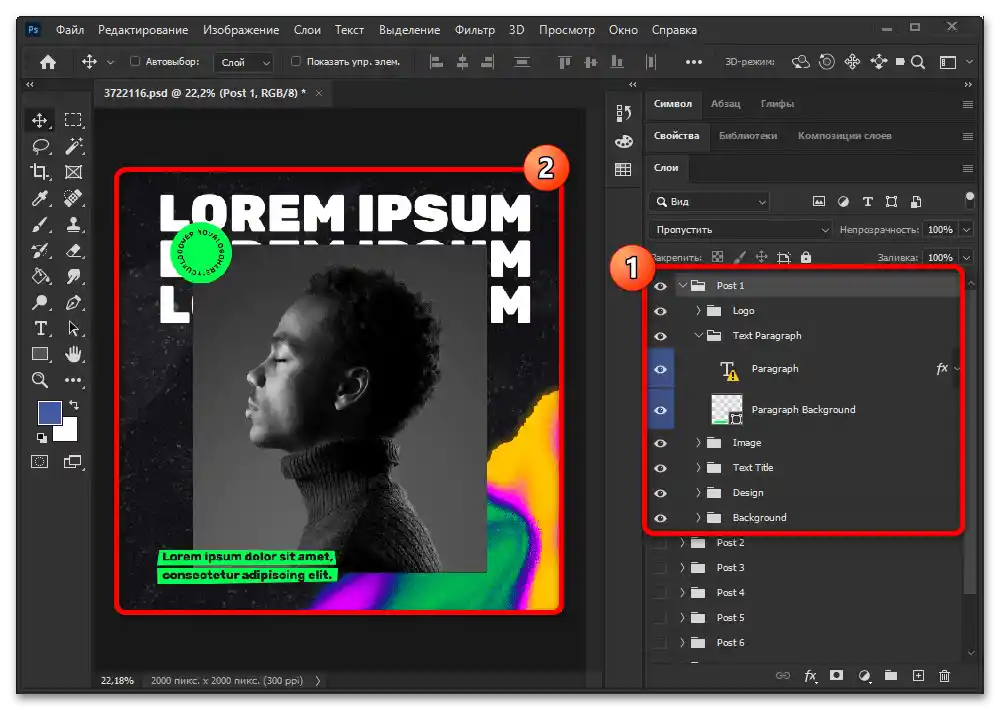This screenshot has height=710, width=1000.
Task: Switch to the Композиции слоев tab
Action: (844, 135)
